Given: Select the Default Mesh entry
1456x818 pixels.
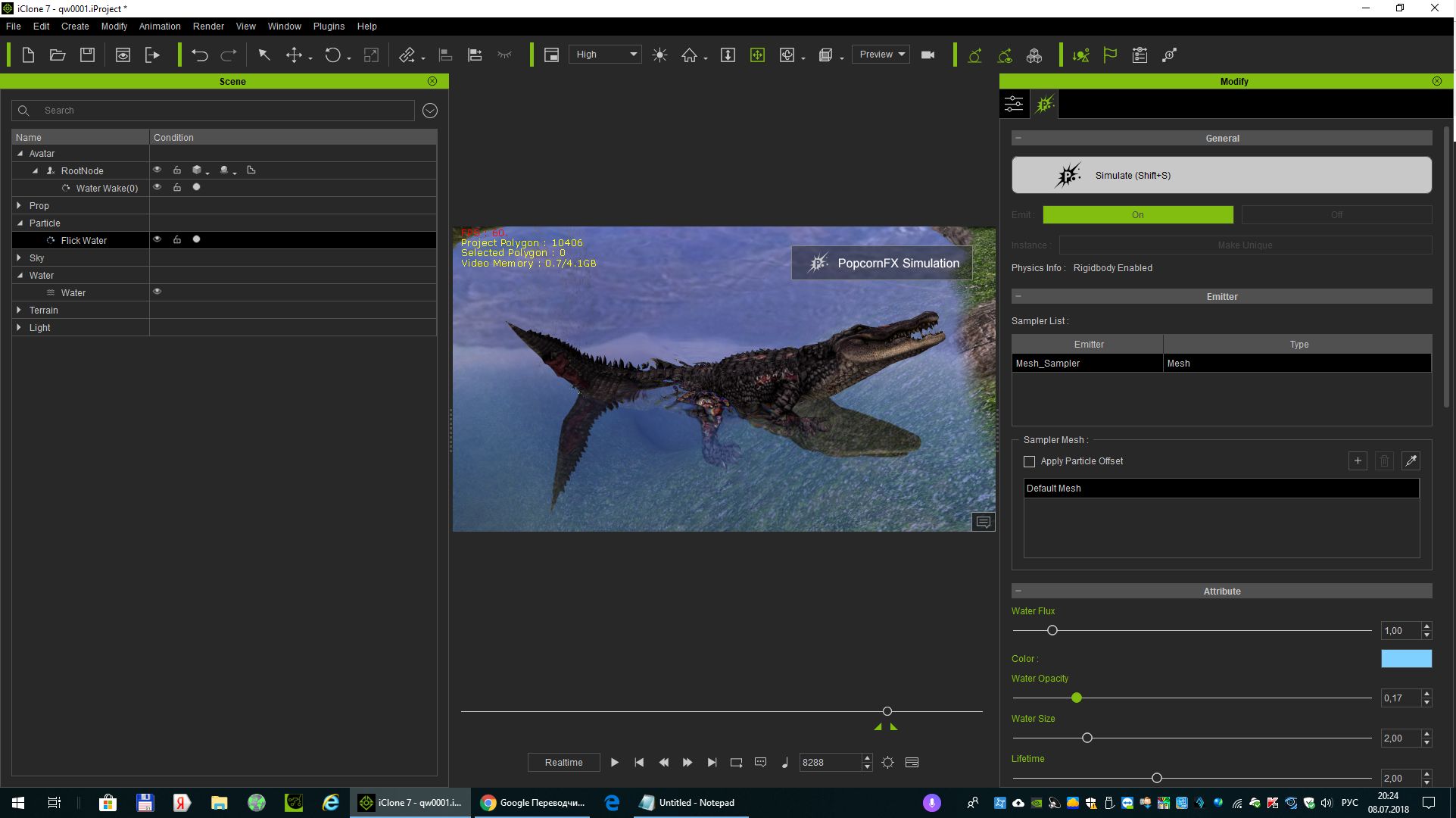Looking at the screenshot, I should [1221, 489].
